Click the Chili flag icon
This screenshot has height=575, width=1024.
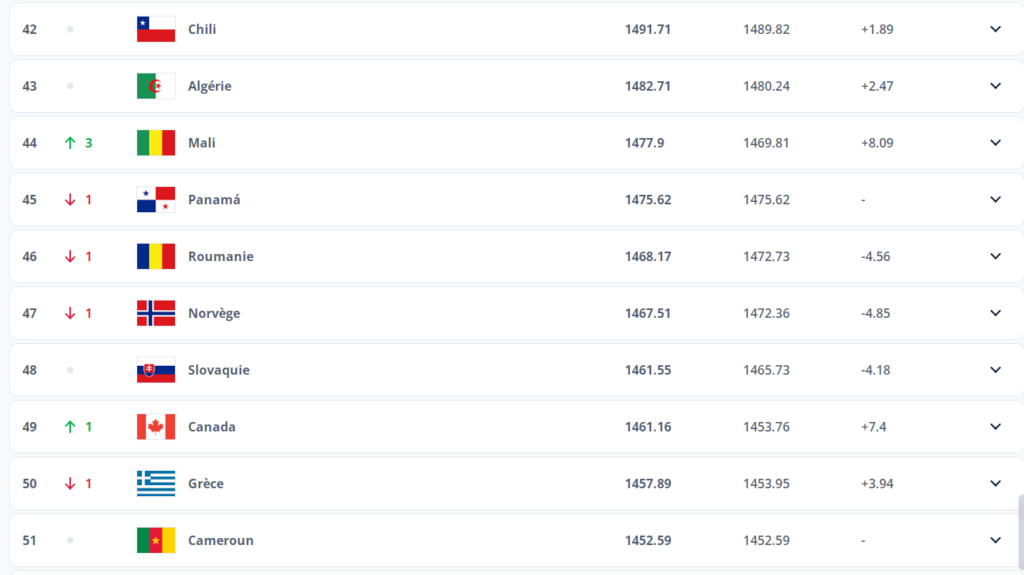click(156, 29)
